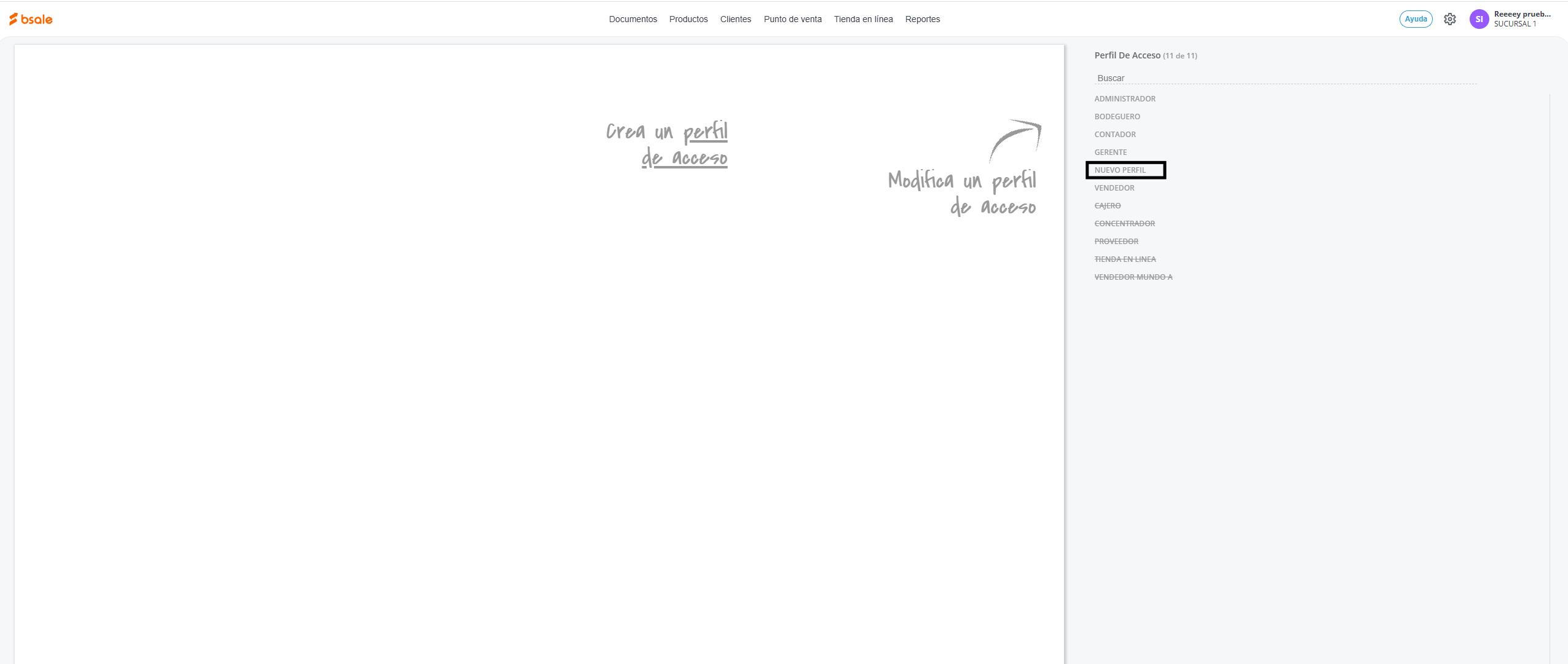Viewport: 1568px width, 664px height.
Task: Open the Reportes menu
Action: 922,19
